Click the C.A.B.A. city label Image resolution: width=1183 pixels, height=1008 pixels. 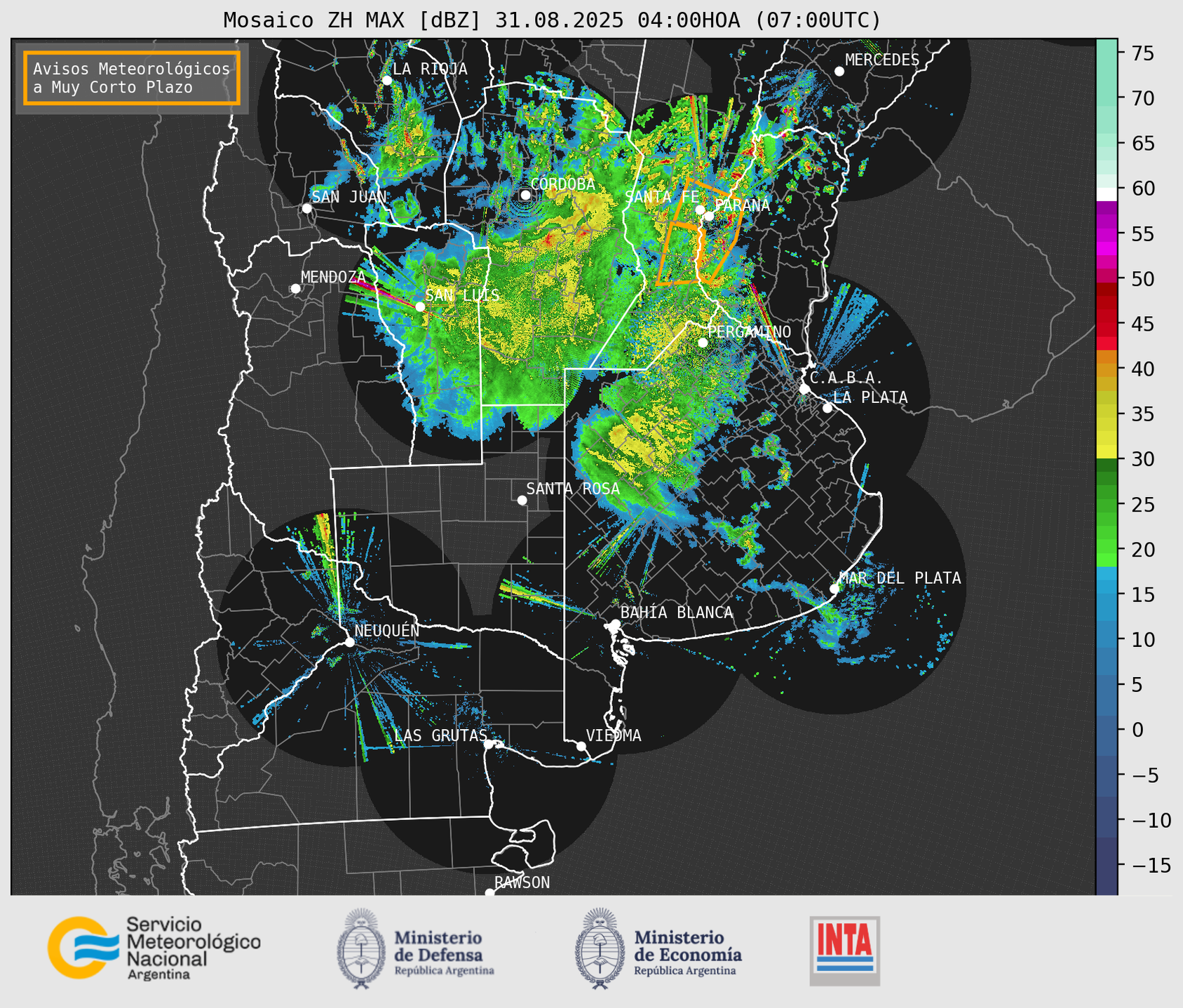pos(846,378)
